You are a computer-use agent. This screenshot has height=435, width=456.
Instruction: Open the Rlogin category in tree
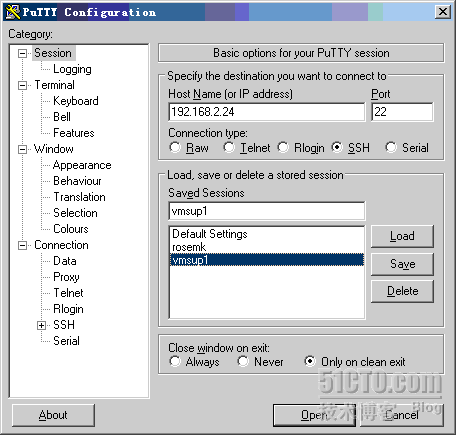68,309
